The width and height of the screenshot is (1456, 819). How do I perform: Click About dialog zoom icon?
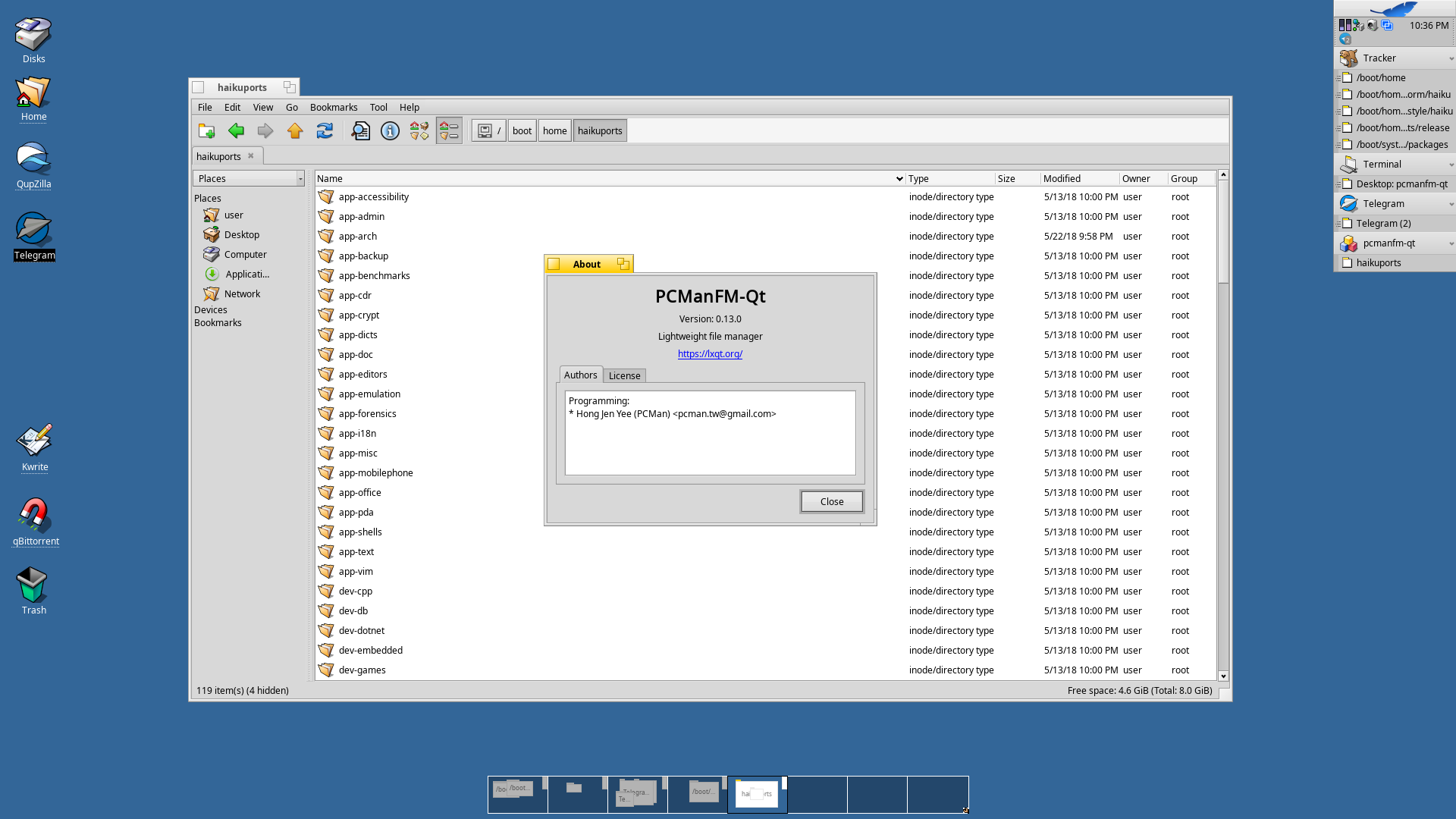tap(623, 264)
